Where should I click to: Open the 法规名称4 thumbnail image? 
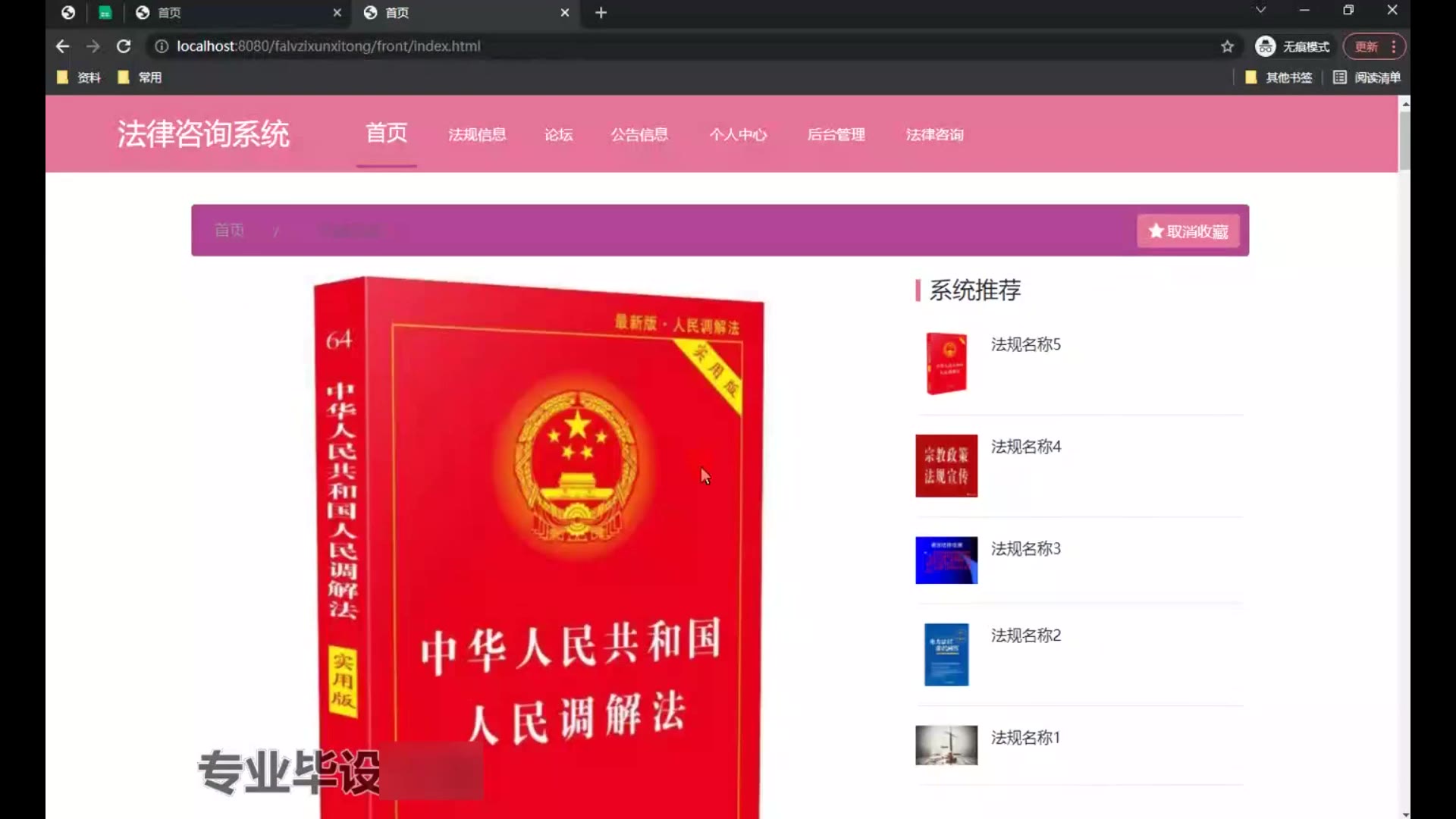pos(946,466)
